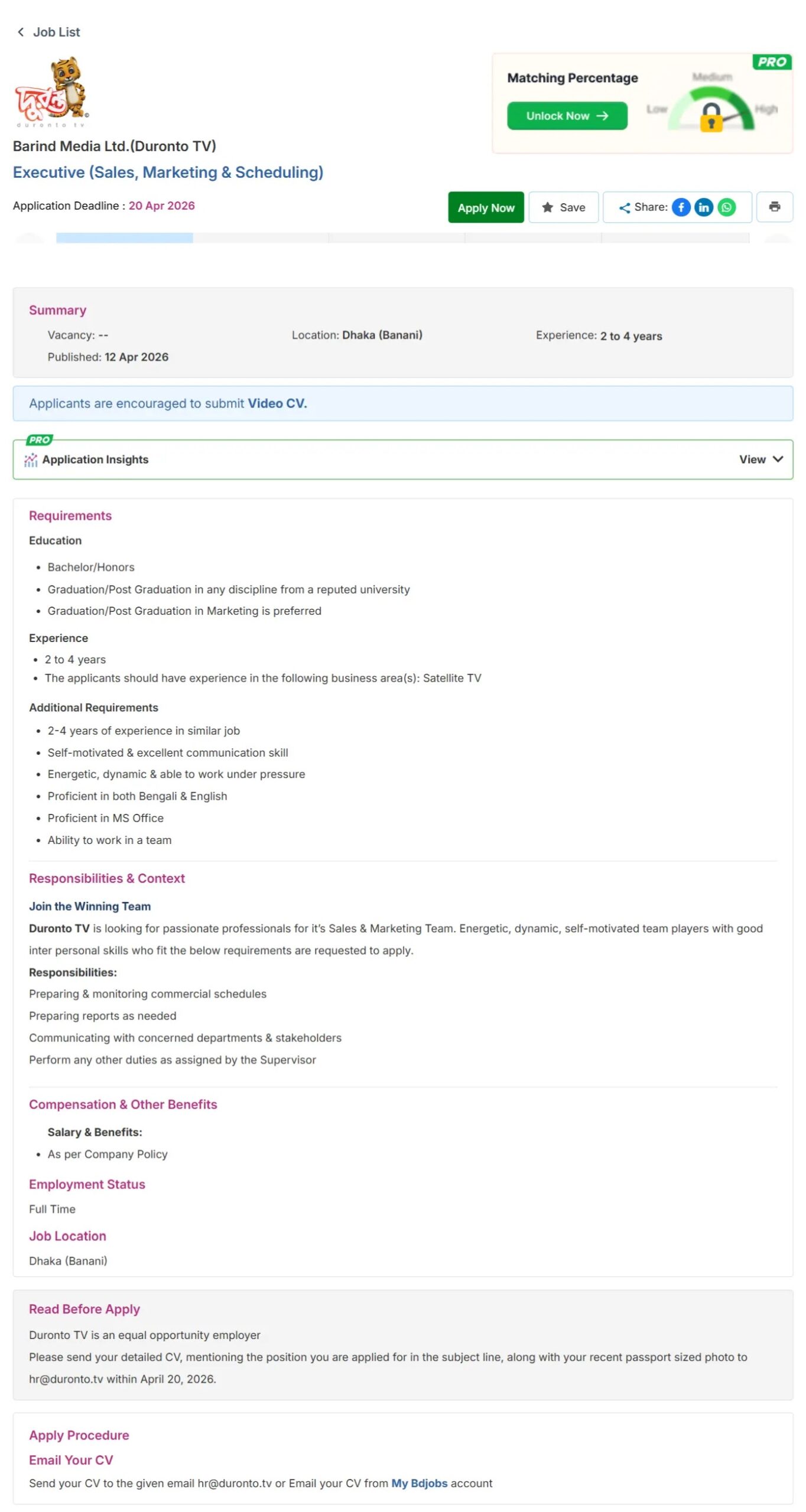Share job on LinkedIn

click(x=703, y=207)
